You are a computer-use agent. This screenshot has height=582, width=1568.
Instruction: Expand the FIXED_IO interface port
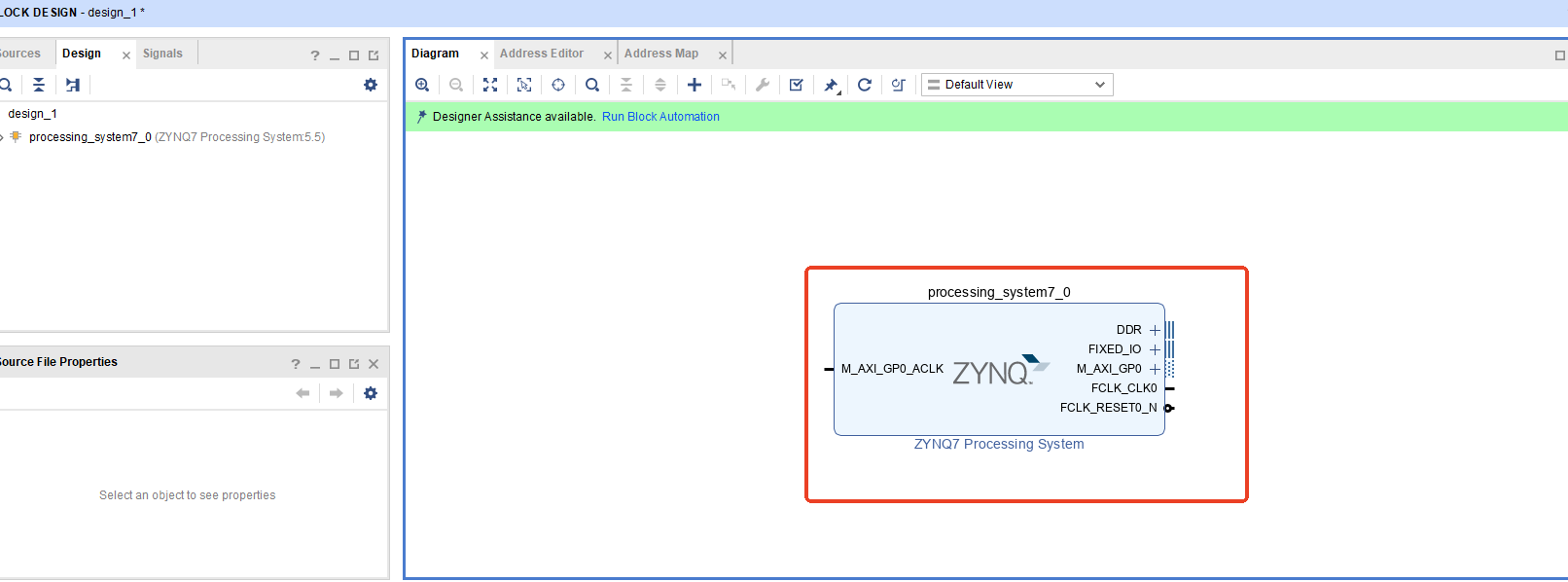(x=1156, y=349)
